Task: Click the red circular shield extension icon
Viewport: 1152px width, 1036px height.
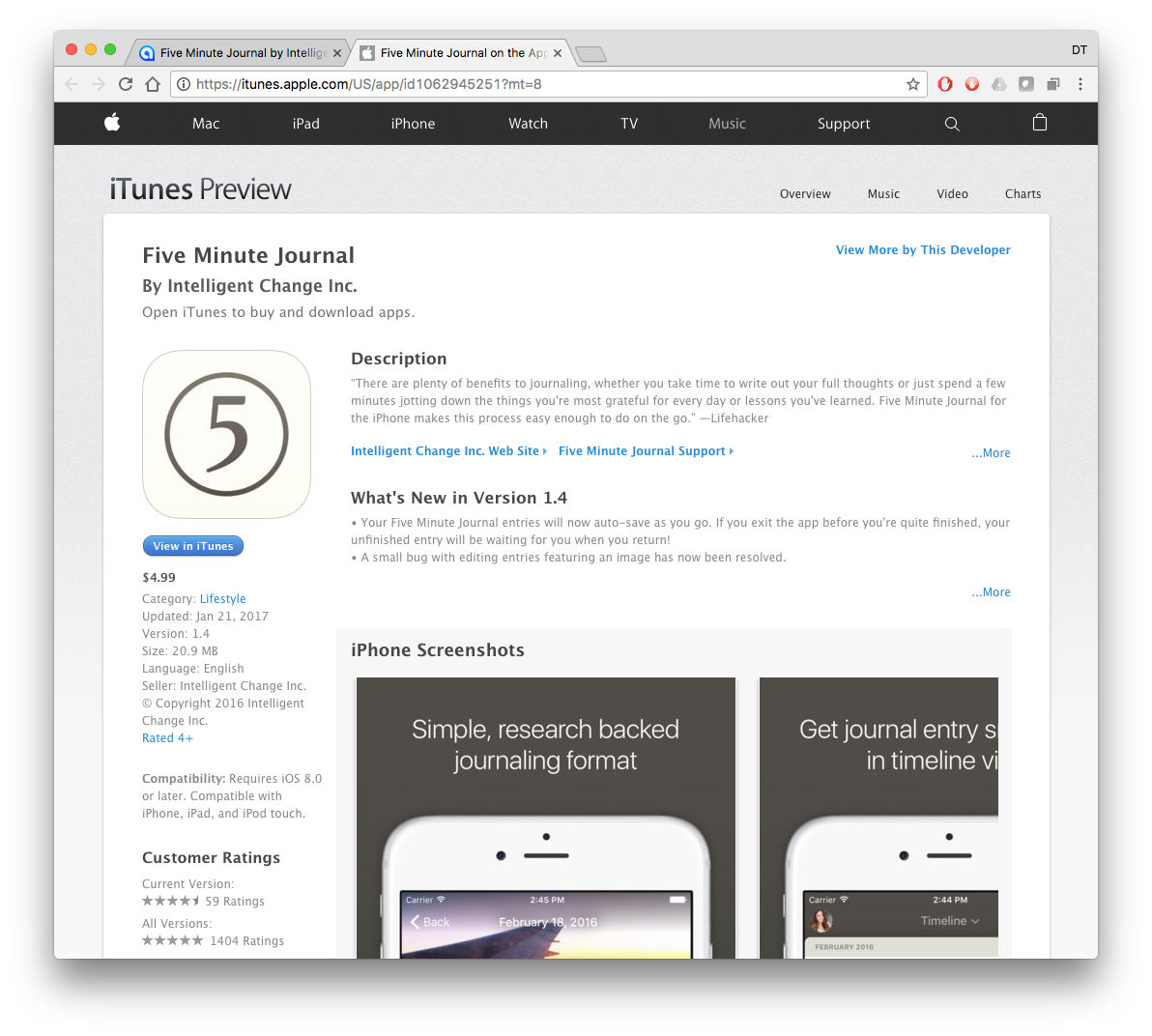Action: coord(972,84)
